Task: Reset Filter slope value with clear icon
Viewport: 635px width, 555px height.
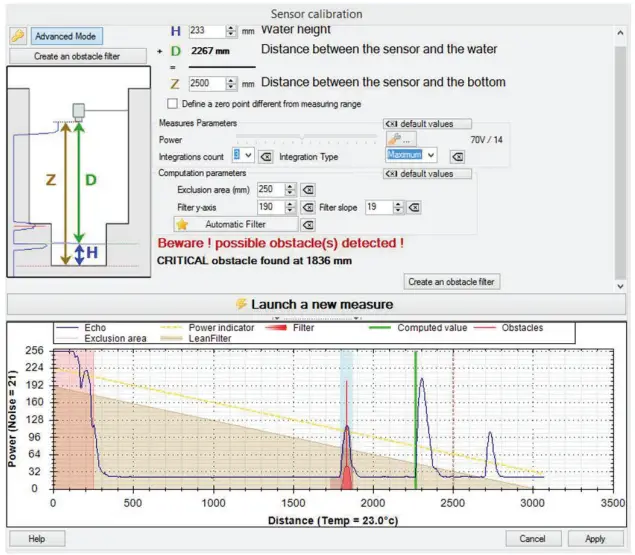Action: point(414,207)
